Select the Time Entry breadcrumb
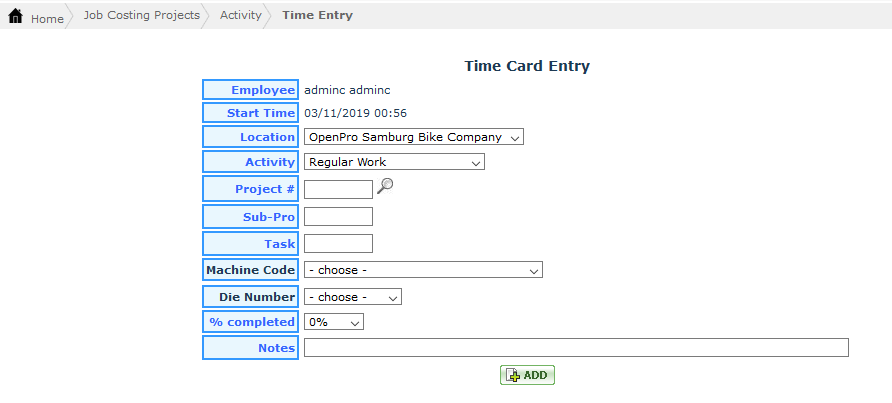892x403 pixels. (x=317, y=16)
